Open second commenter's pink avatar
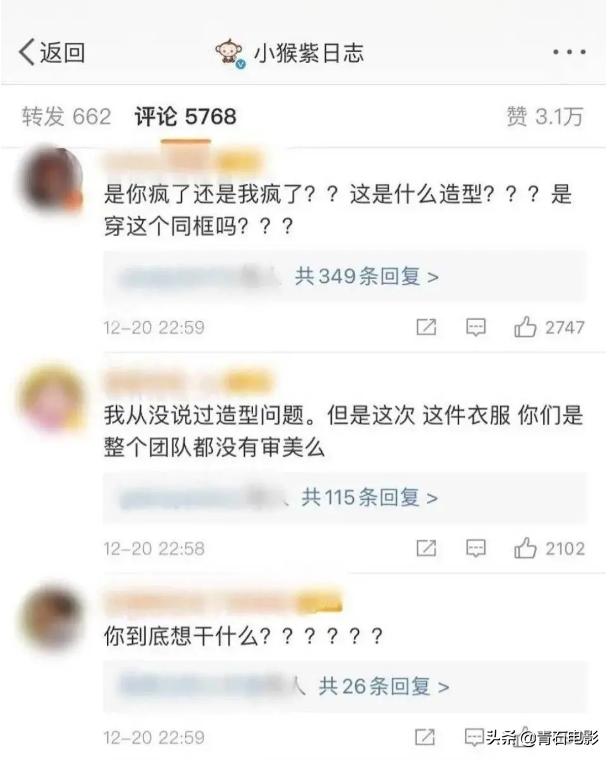This screenshot has height=760, width=613. coord(50,398)
